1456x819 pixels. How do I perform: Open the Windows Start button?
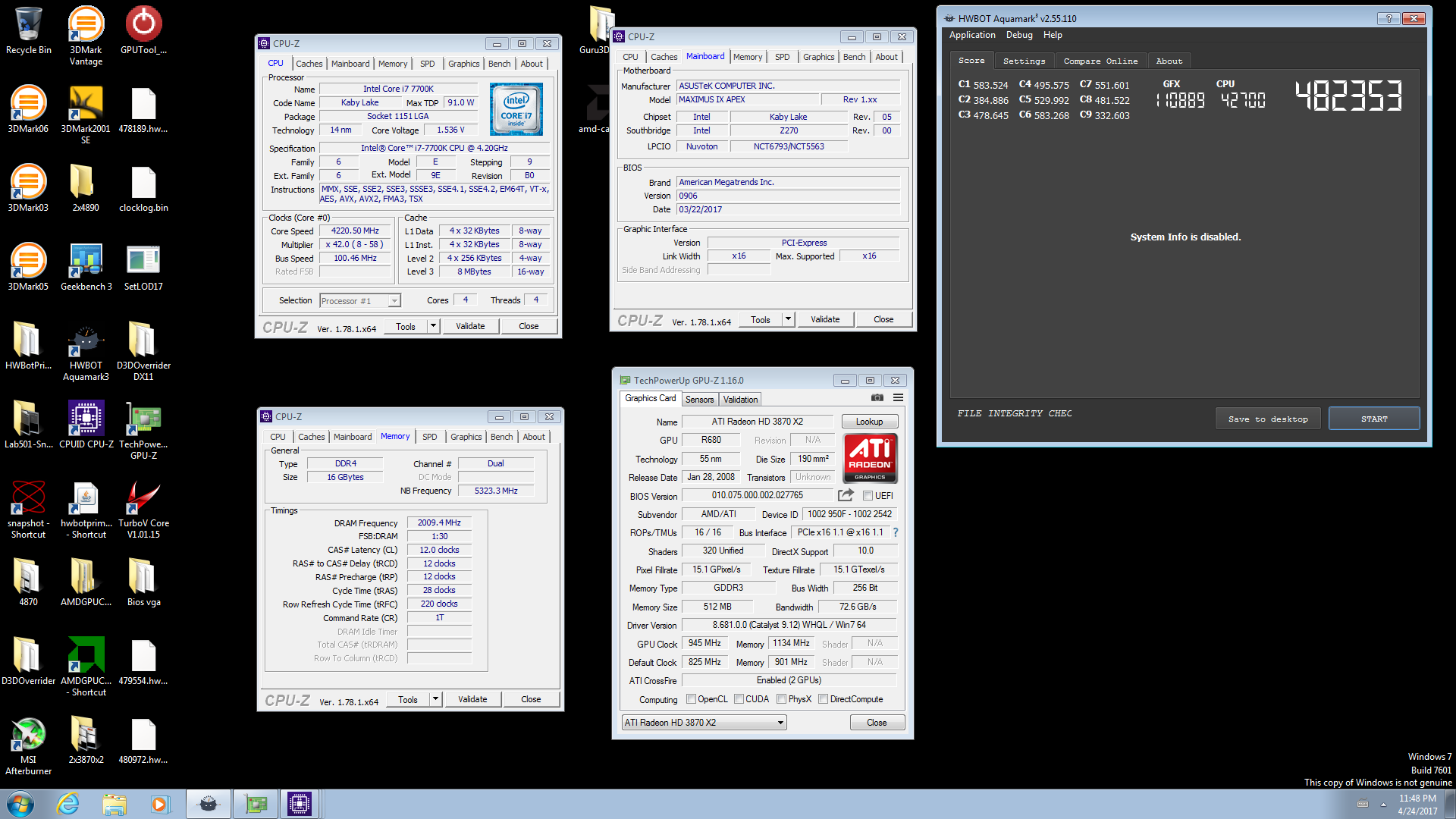pyautogui.click(x=20, y=804)
